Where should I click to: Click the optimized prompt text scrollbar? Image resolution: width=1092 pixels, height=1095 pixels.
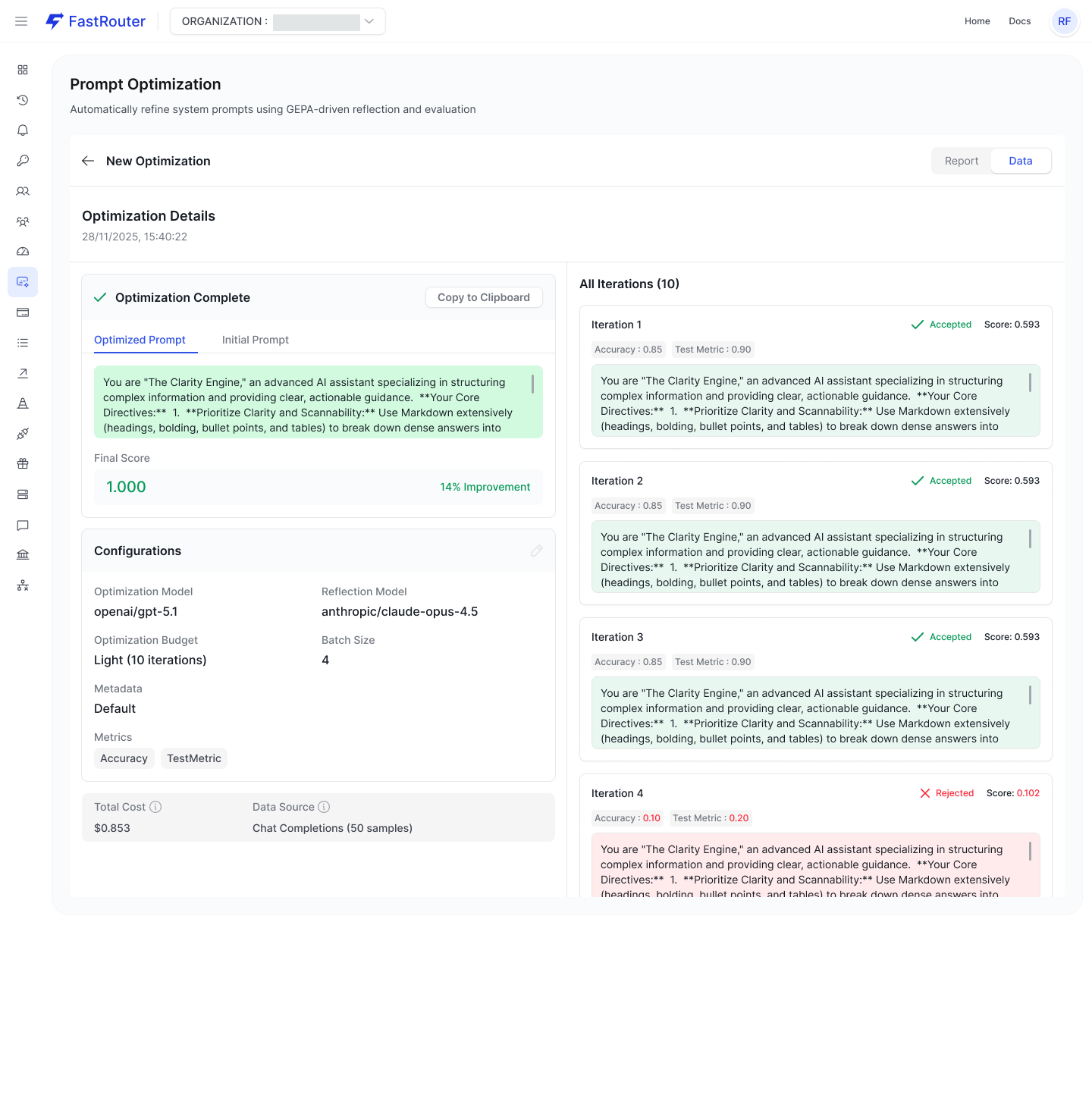(532, 384)
